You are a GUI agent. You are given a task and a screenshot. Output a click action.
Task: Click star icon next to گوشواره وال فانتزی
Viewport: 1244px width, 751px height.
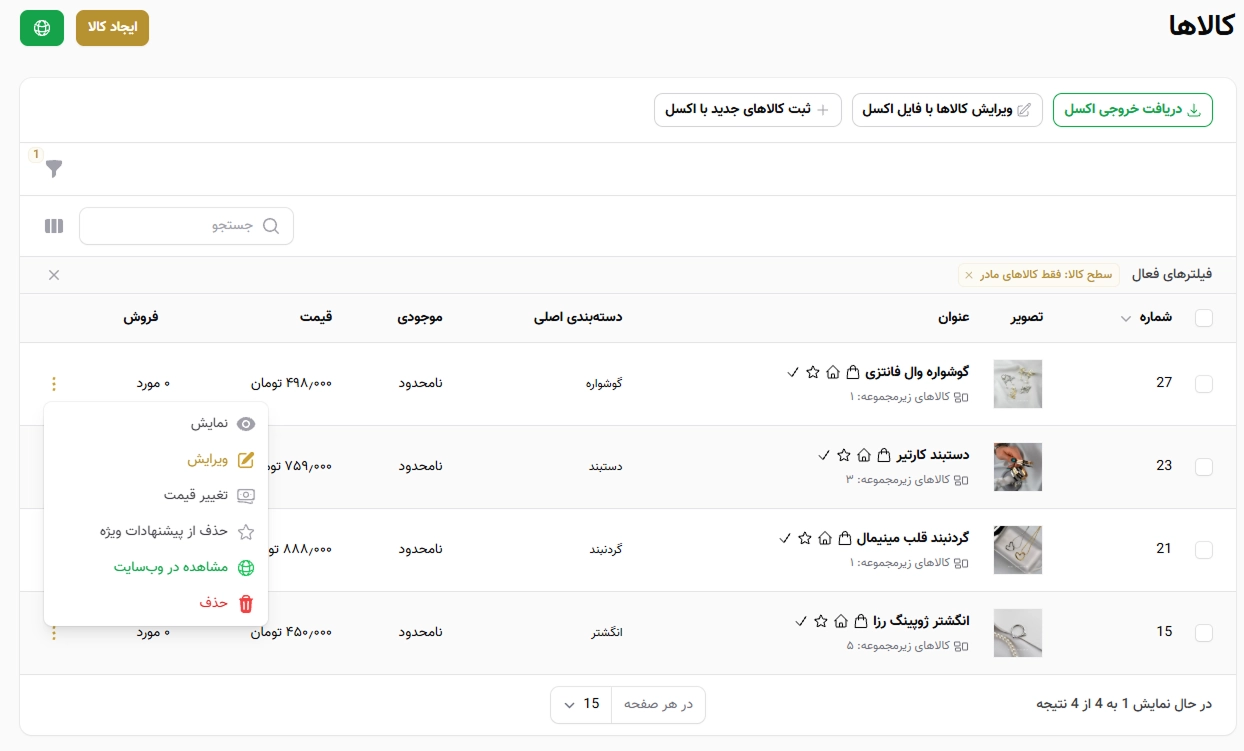[x=813, y=372]
